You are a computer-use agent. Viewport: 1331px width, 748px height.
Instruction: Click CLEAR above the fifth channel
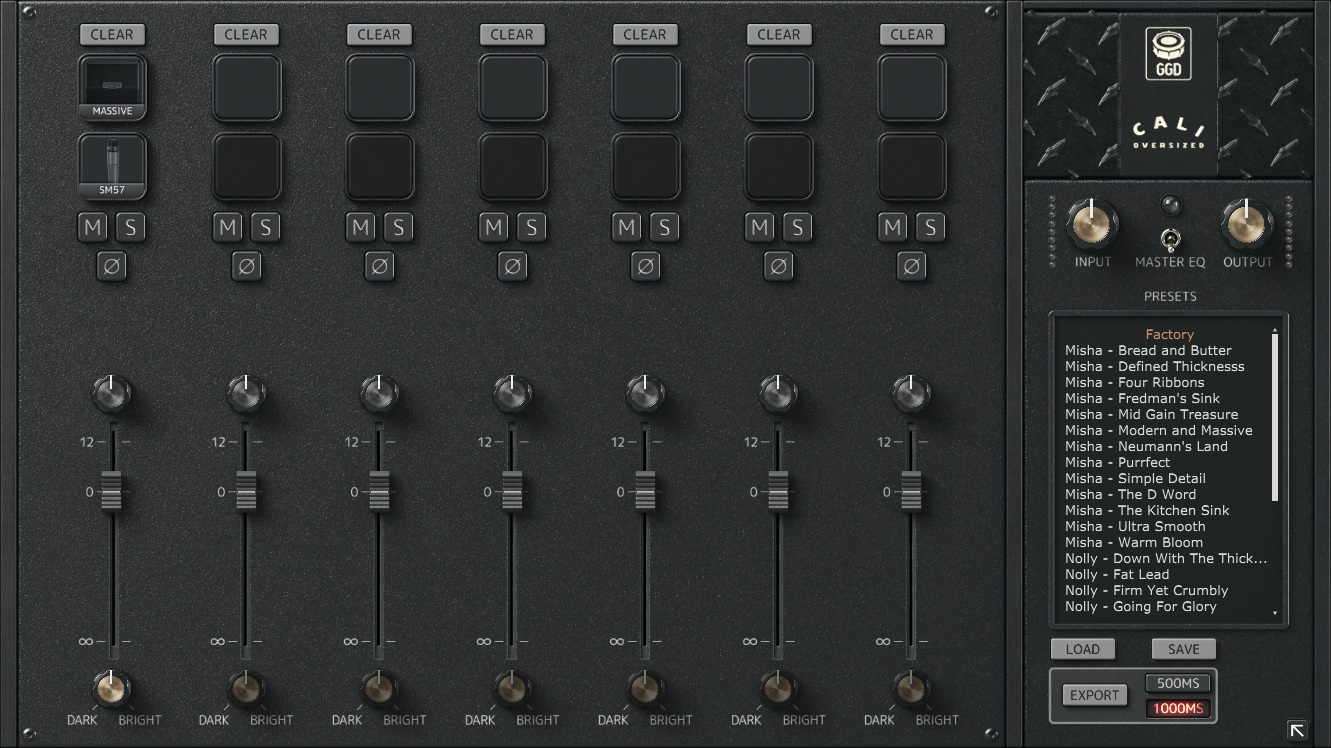[645, 34]
